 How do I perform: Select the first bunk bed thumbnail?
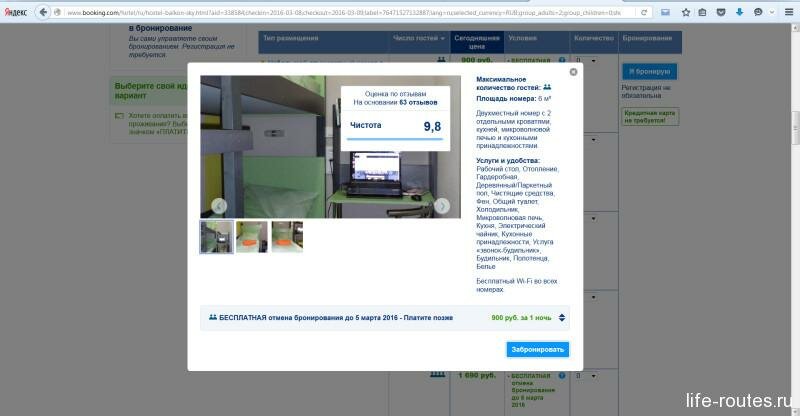click(x=217, y=237)
